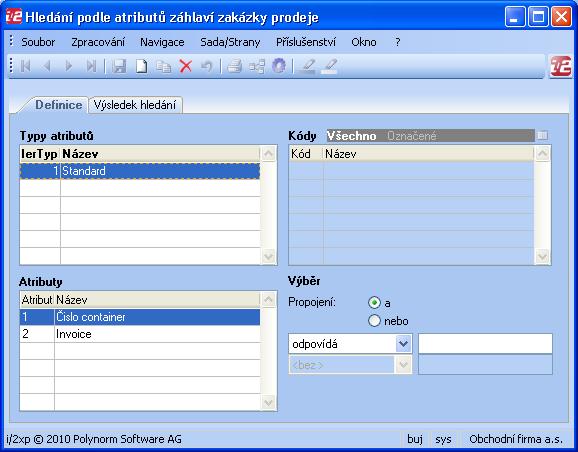The width and height of the screenshot is (578, 452).
Task: Click the save floppy disk icon
Action: (119, 66)
